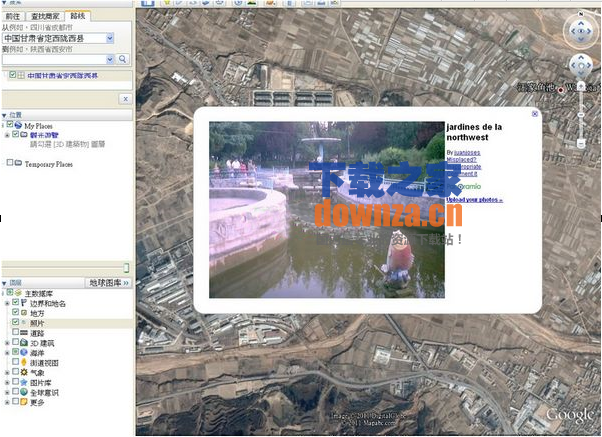Viewport: 602px width, 437px height.
Task: Click the 地方 layer icon
Action: (x=24, y=313)
